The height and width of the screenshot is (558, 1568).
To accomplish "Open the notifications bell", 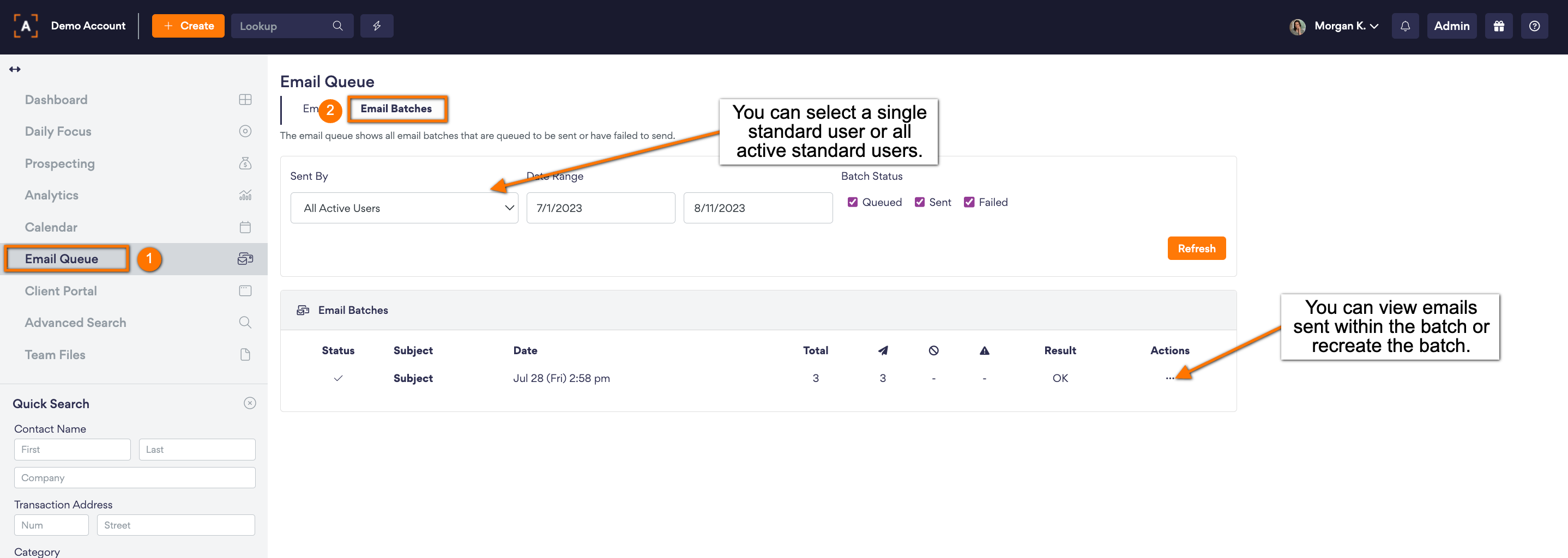I will pos(1405,26).
